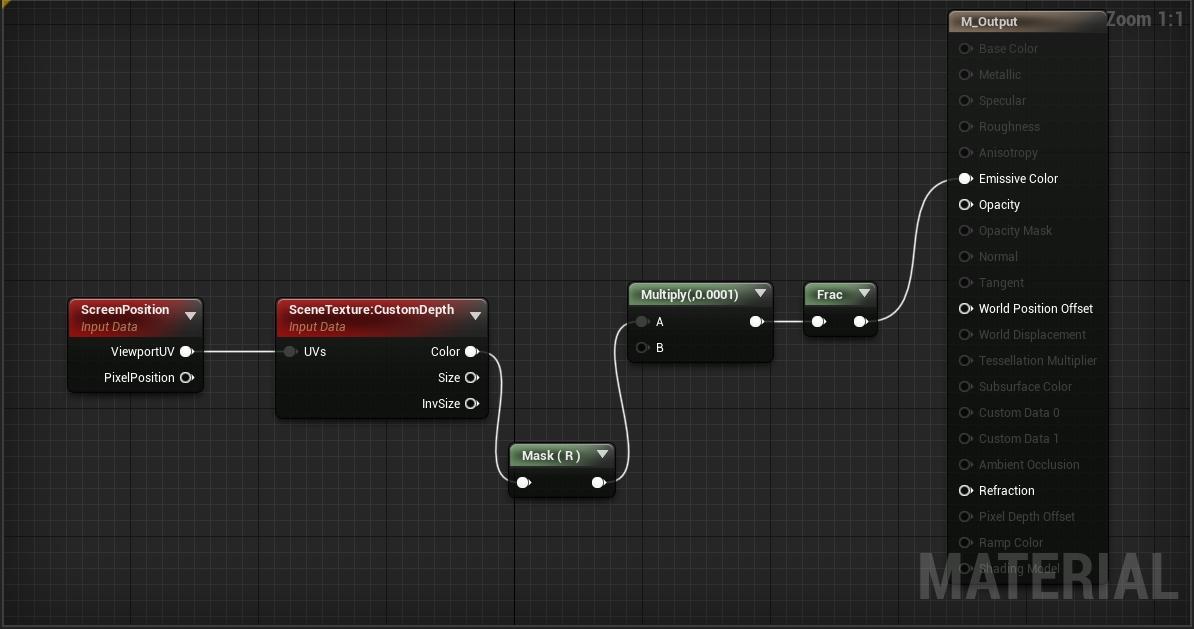Click the Mask (R) output pin

(x=599, y=482)
